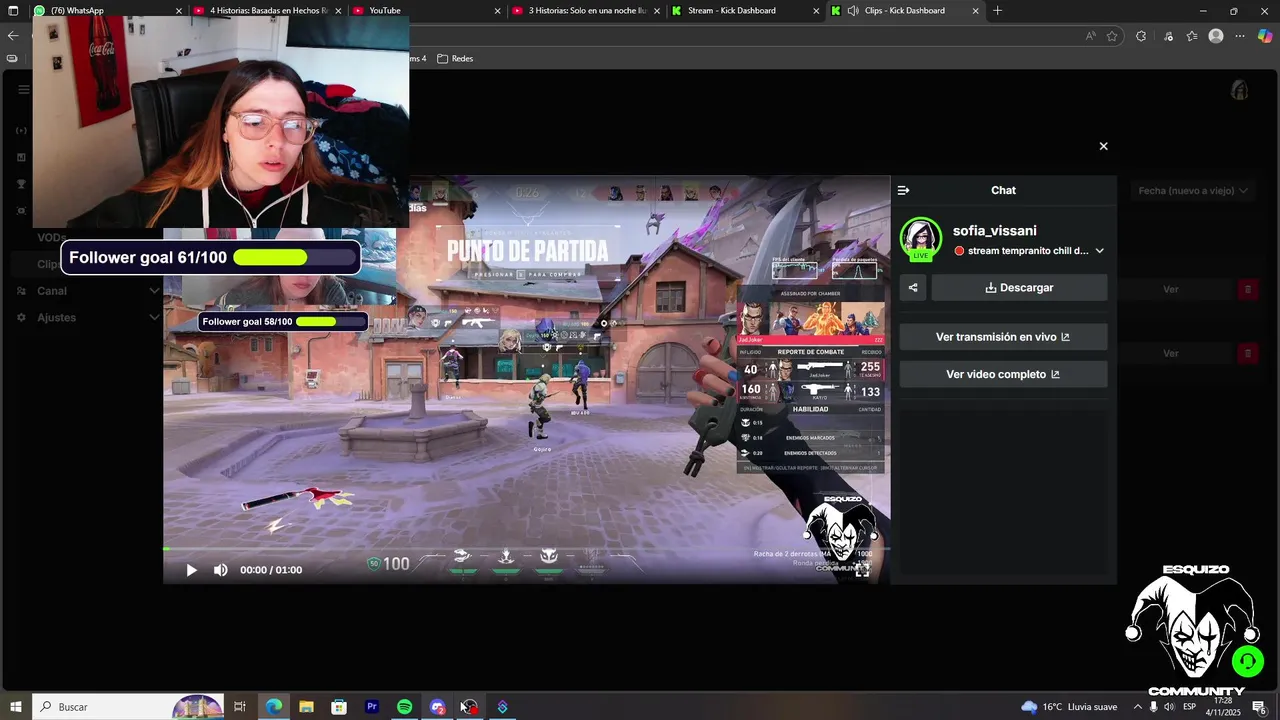Open a new browser tab
This screenshot has width=1280, height=720.
point(997,11)
